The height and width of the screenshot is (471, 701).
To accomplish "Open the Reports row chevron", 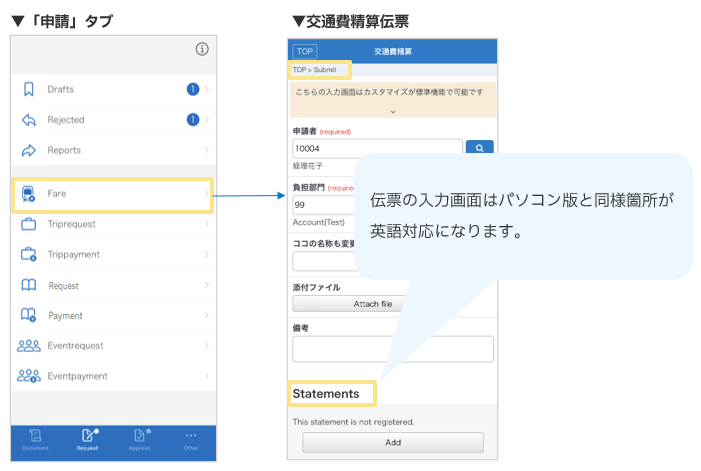I will 207,150.
